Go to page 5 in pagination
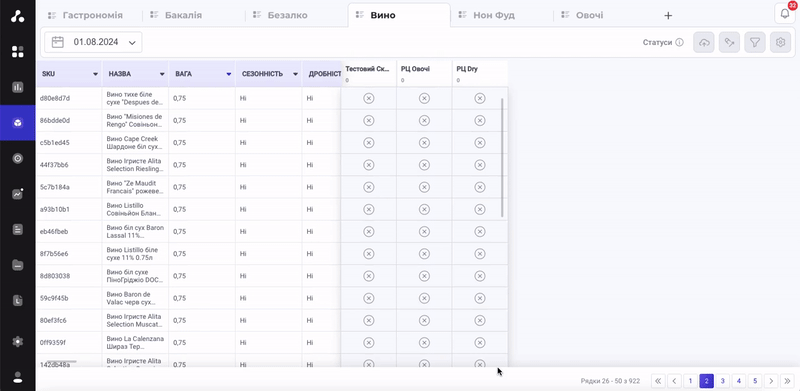Screen dimensions: 800x391 pyautogui.click(x=755, y=381)
